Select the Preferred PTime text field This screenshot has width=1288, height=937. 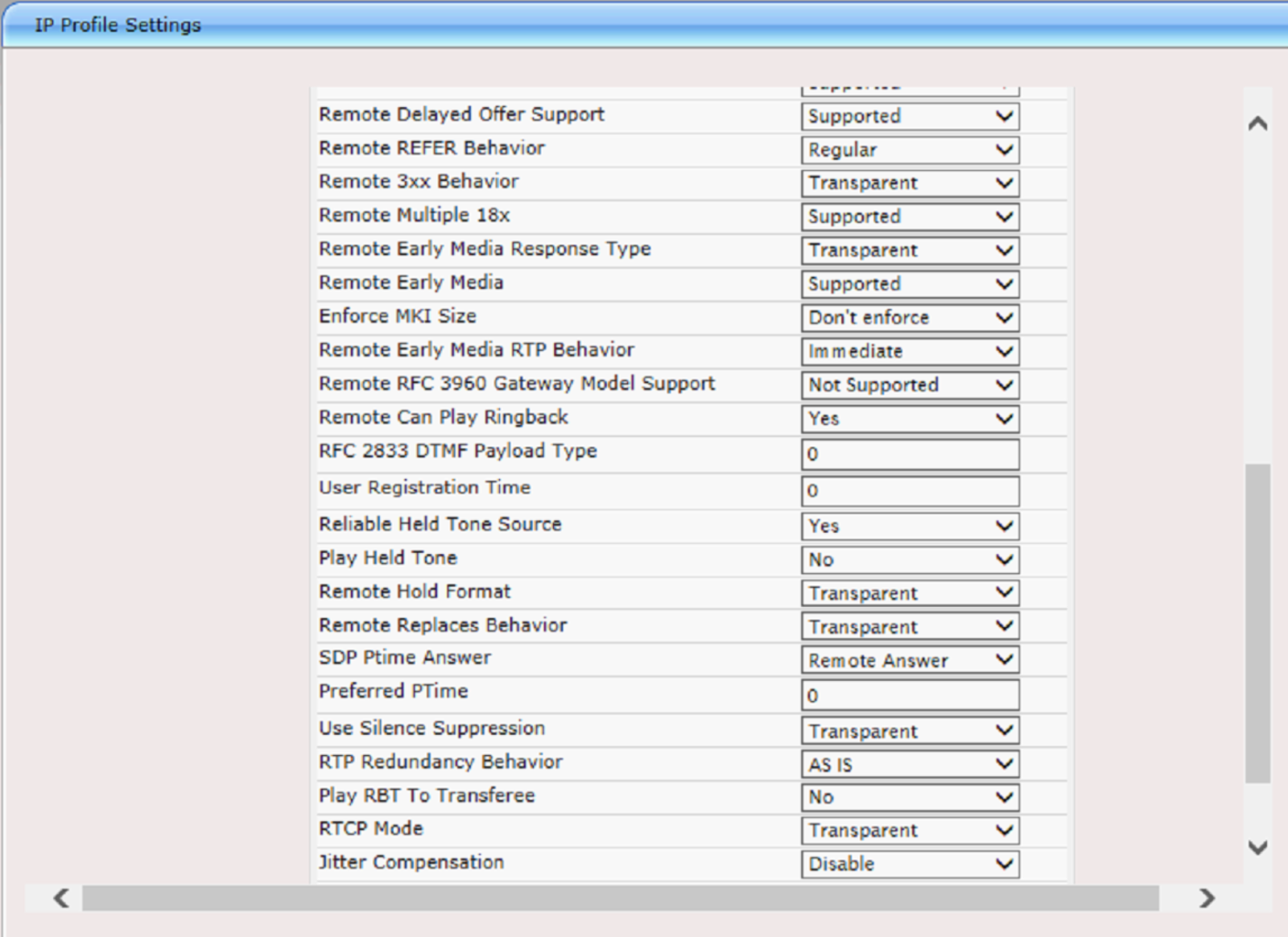click(910, 694)
